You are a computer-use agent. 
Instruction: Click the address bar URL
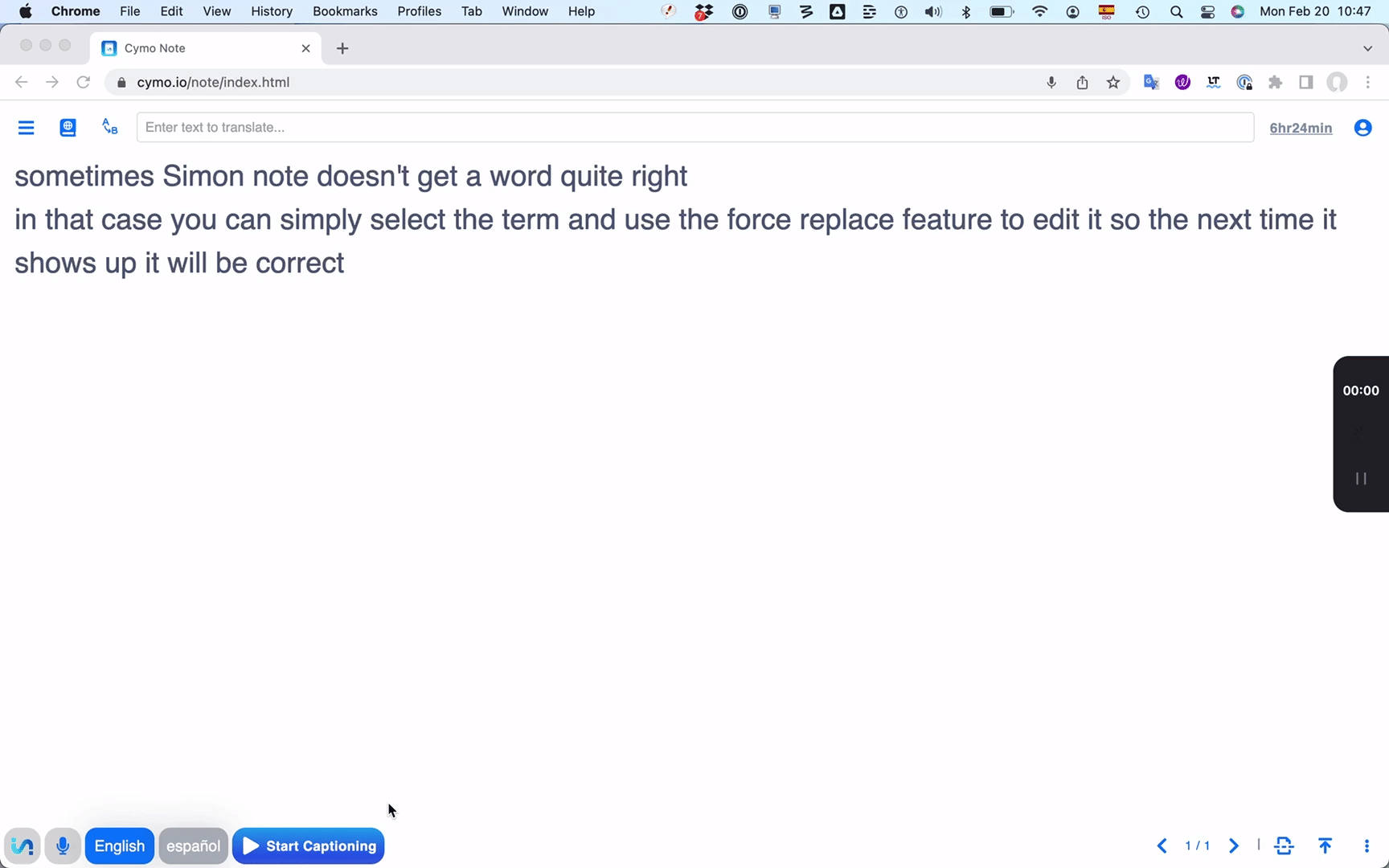[213, 82]
